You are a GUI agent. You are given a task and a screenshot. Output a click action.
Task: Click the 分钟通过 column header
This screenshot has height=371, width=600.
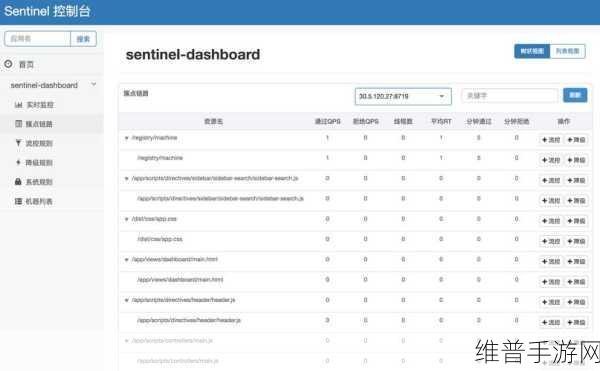click(x=479, y=121)
